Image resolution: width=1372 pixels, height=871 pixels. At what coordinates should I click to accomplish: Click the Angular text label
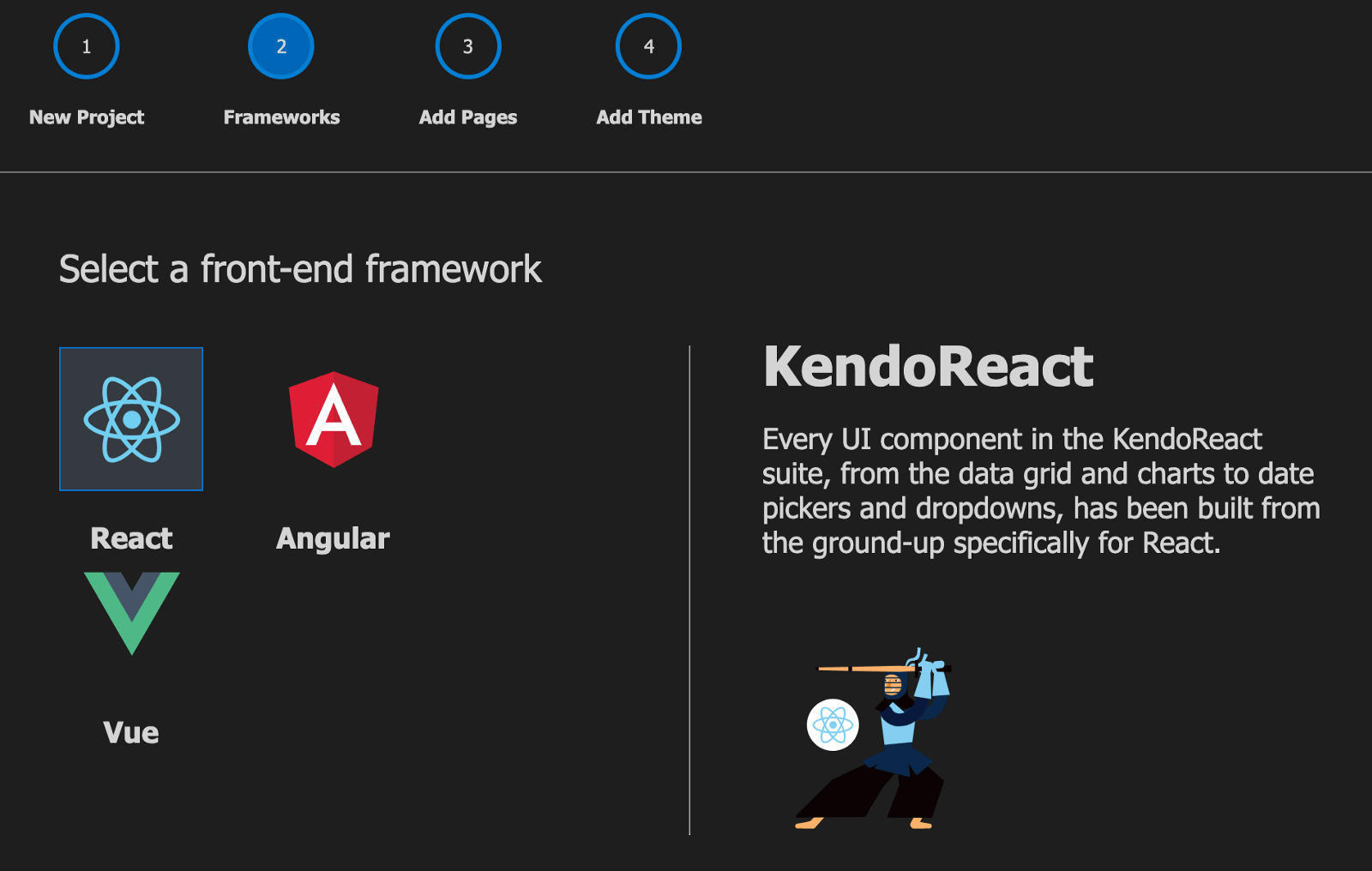pos(333,538)
